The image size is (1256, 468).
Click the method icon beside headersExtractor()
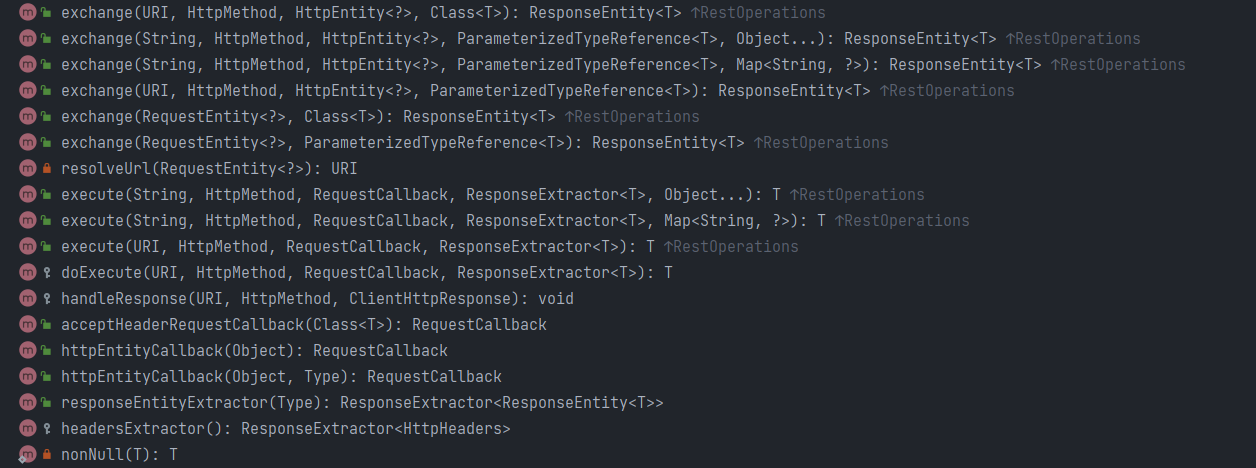coord(28,429)
